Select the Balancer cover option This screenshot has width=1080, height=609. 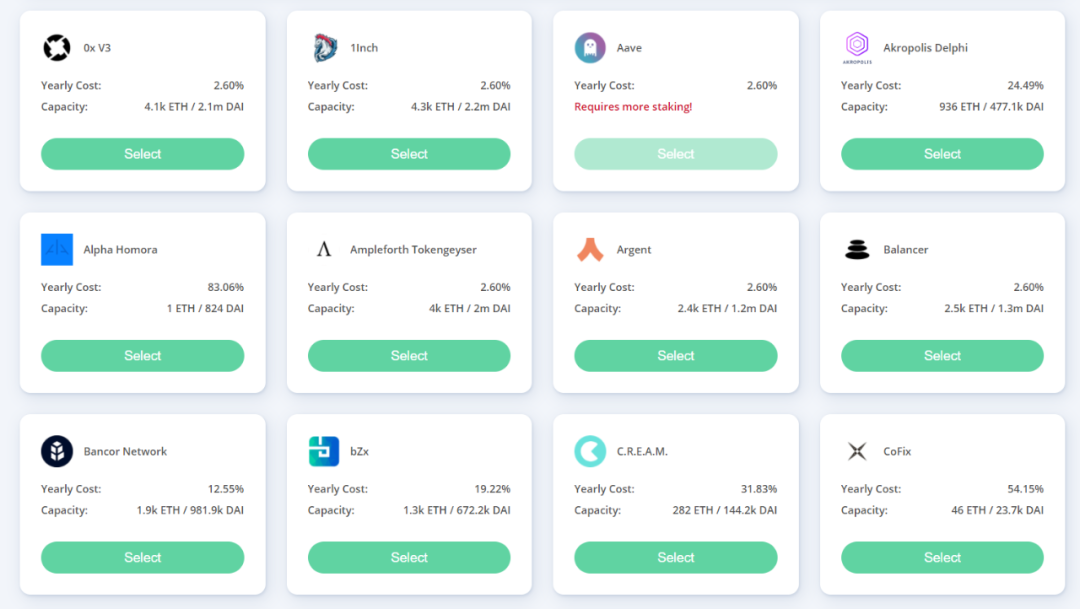pos(942,356)
